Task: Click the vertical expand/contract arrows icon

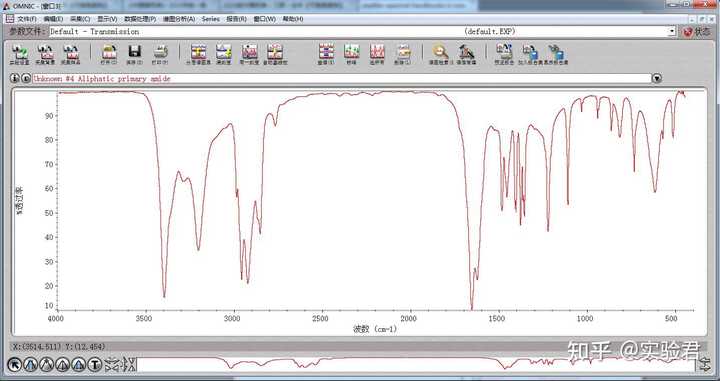Action: coord(130,365)
